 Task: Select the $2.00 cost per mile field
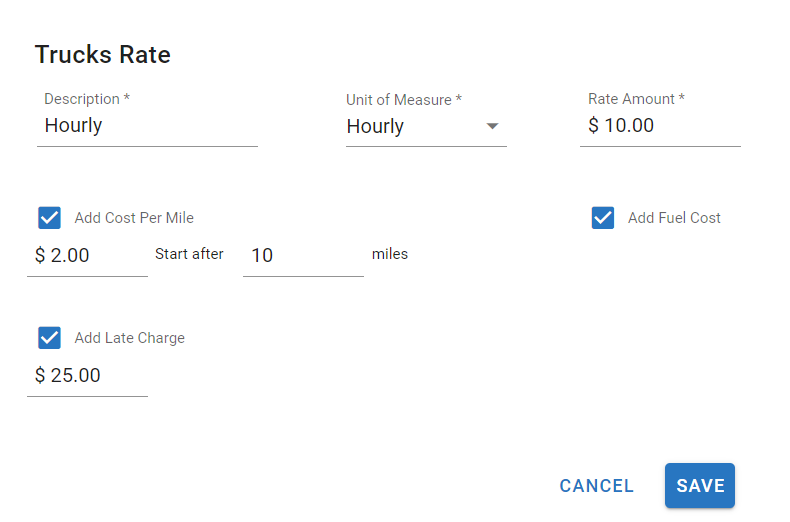(x=87, y=256)
